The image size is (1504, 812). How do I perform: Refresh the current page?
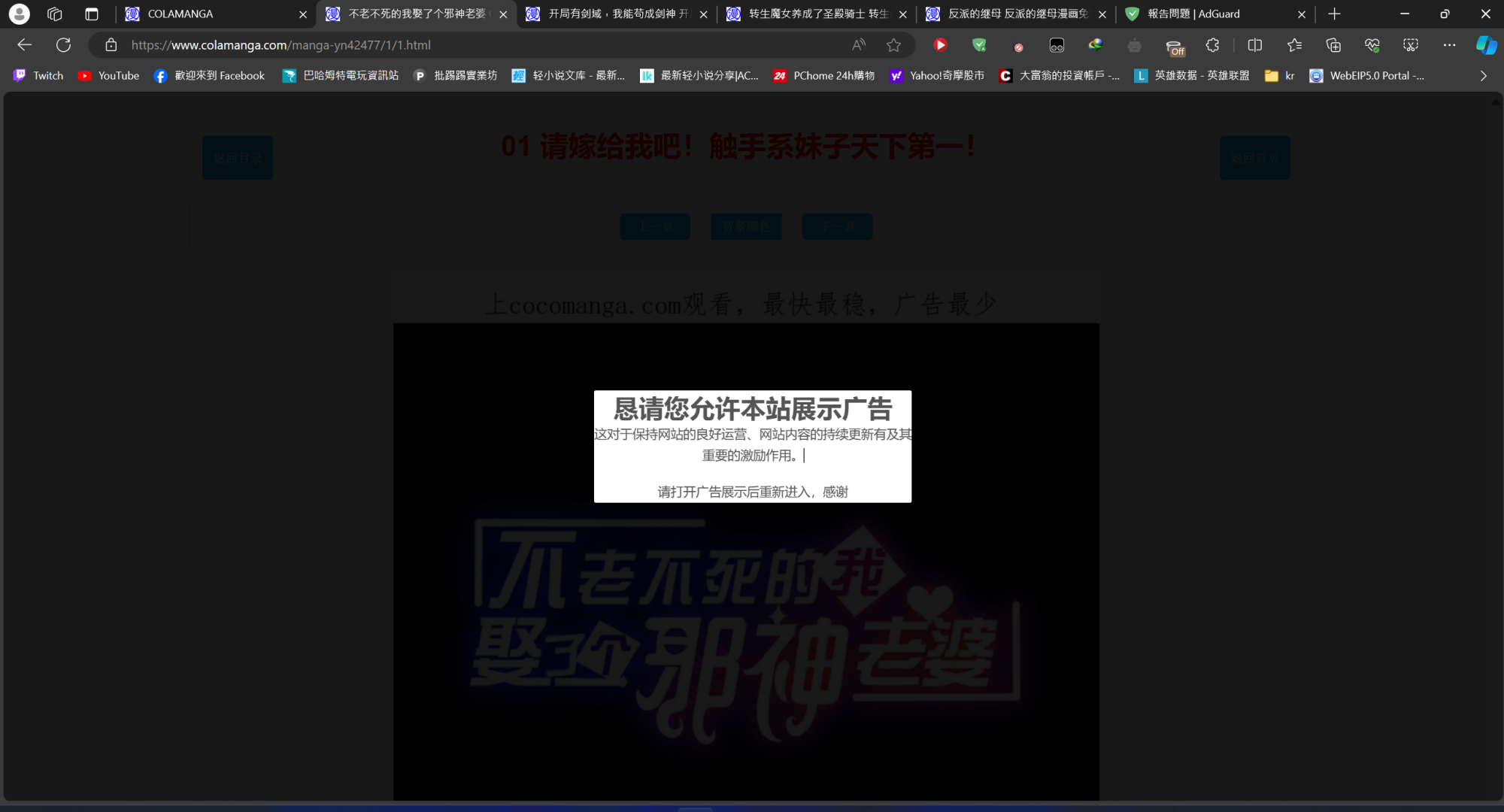coord(63,44)
